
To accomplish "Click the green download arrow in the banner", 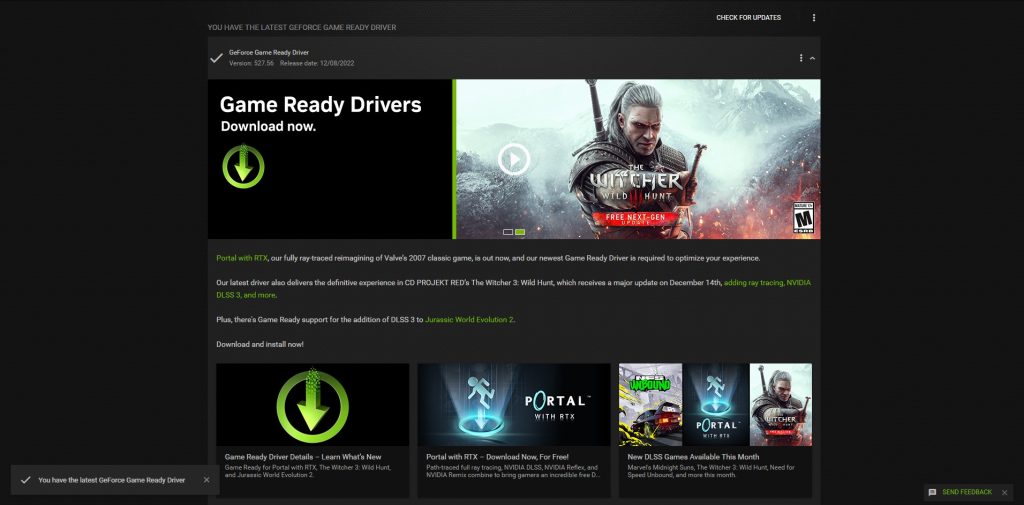I will 243,166.
